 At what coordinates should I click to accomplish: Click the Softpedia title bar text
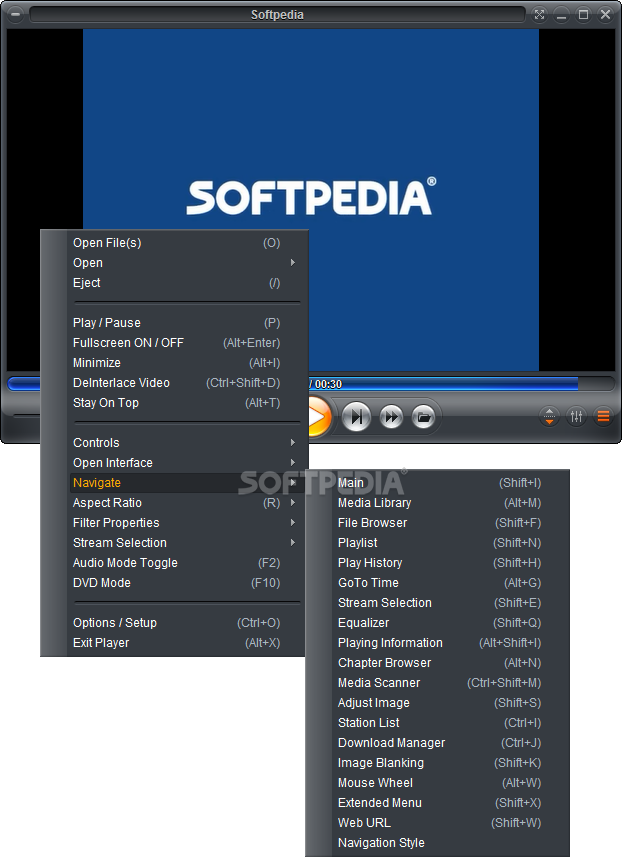[277, 15]
